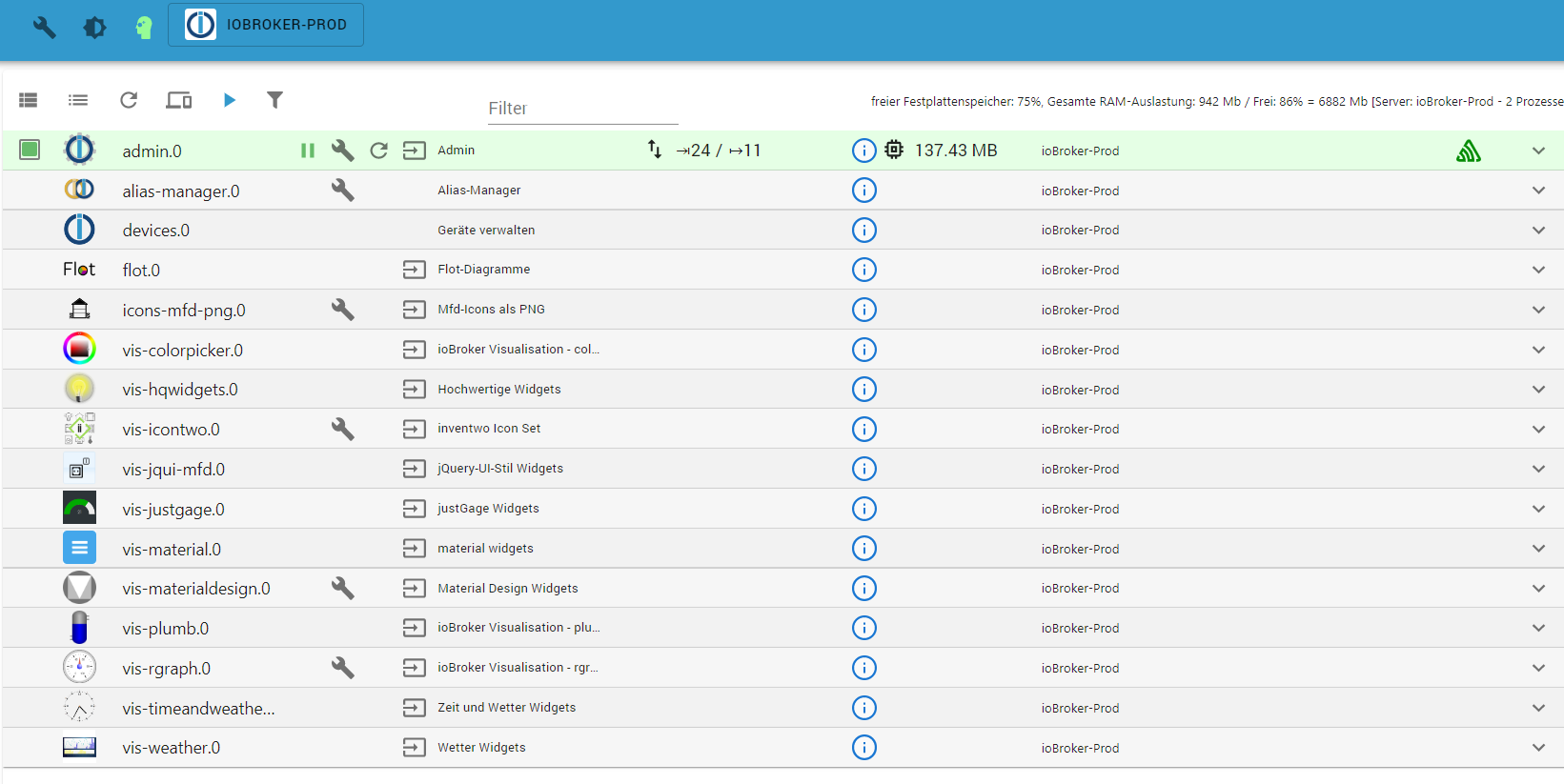The image size is (1564, 784).
Task: Open alias-manager.0 wrench configuration
Action: coord(343,191)
